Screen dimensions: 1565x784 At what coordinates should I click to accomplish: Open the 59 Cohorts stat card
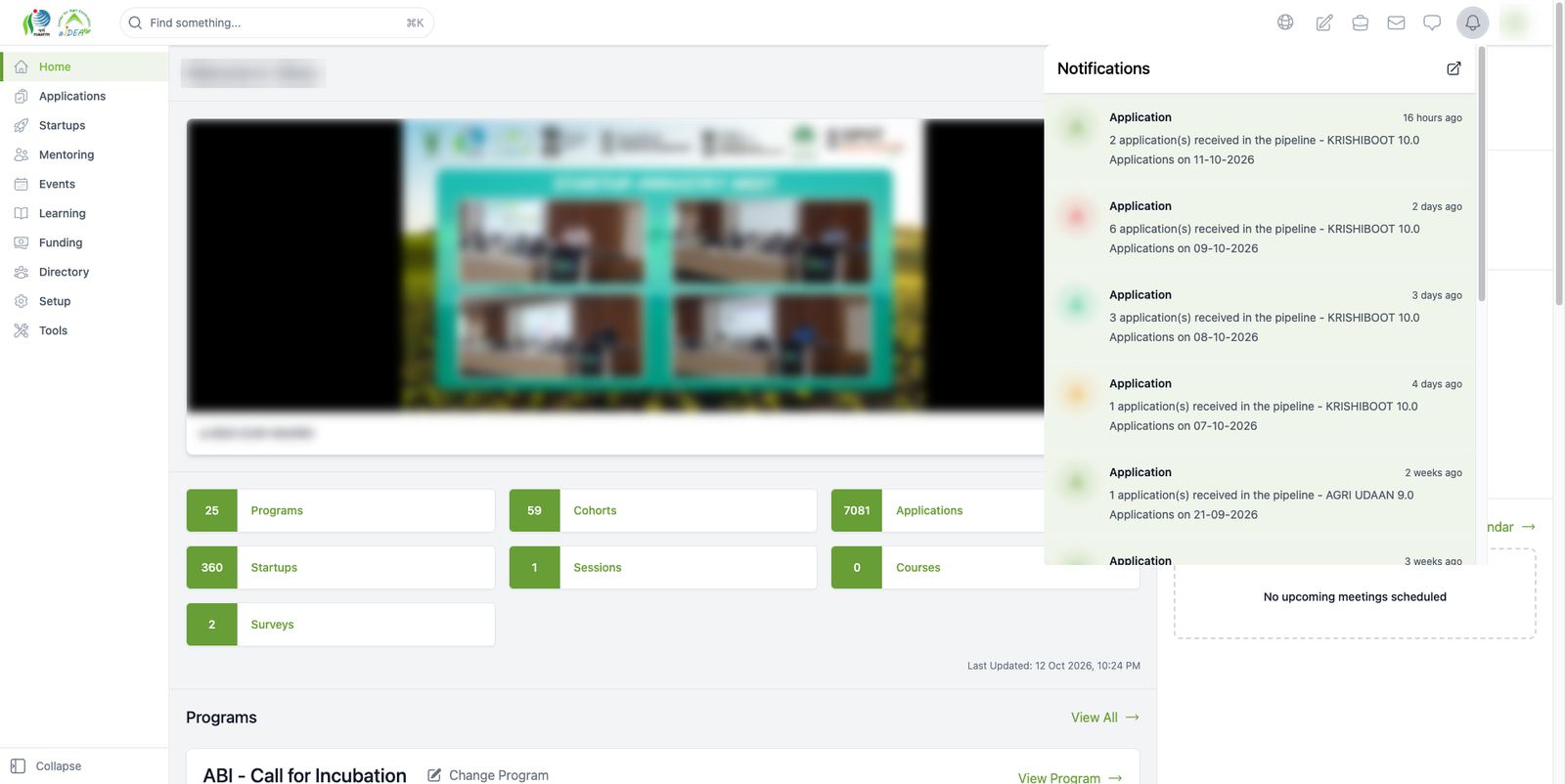click(x=663, y=510)
